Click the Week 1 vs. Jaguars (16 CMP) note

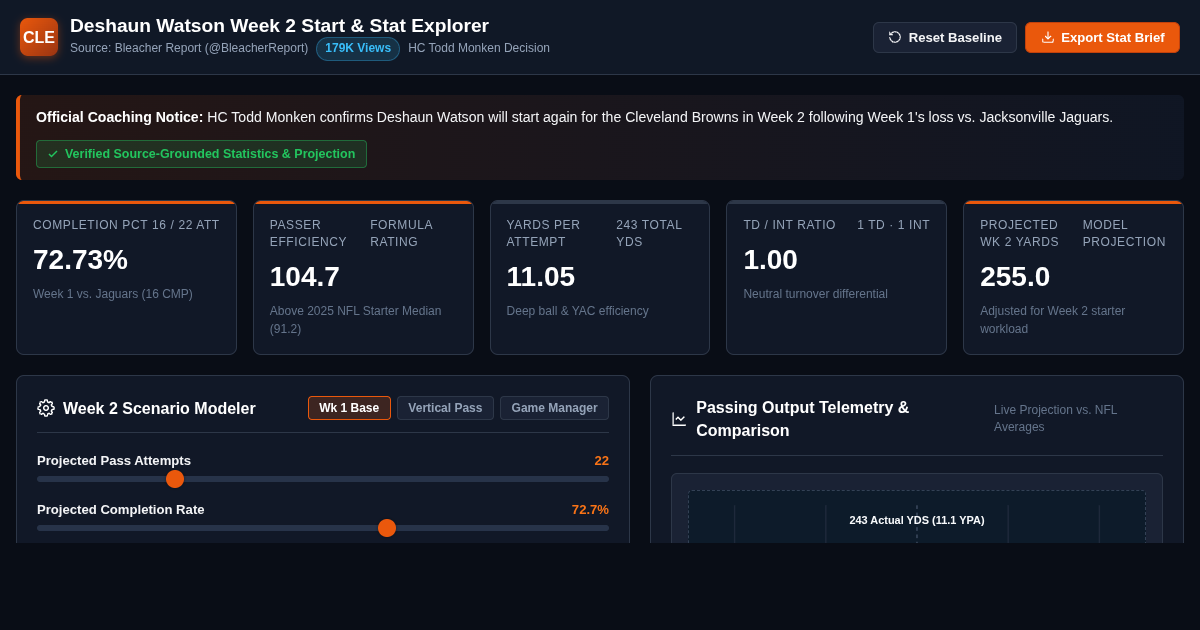point(113,294)
